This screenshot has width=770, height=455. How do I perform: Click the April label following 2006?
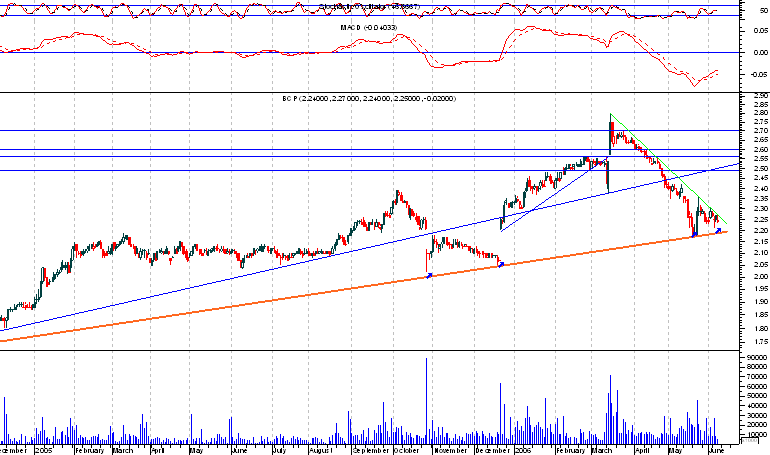click(642, 450)
